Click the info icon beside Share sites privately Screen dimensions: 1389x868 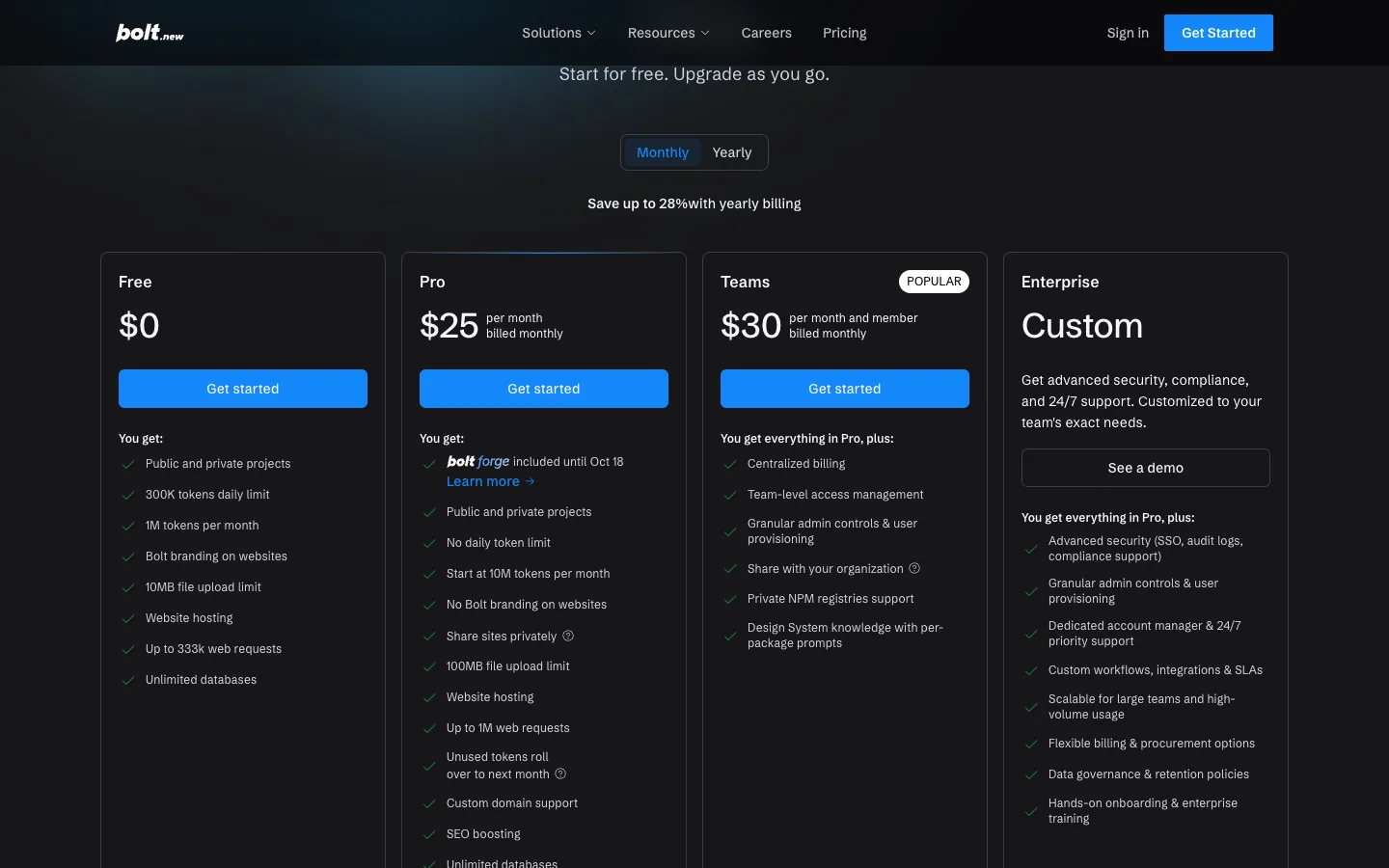coord(568,636)
